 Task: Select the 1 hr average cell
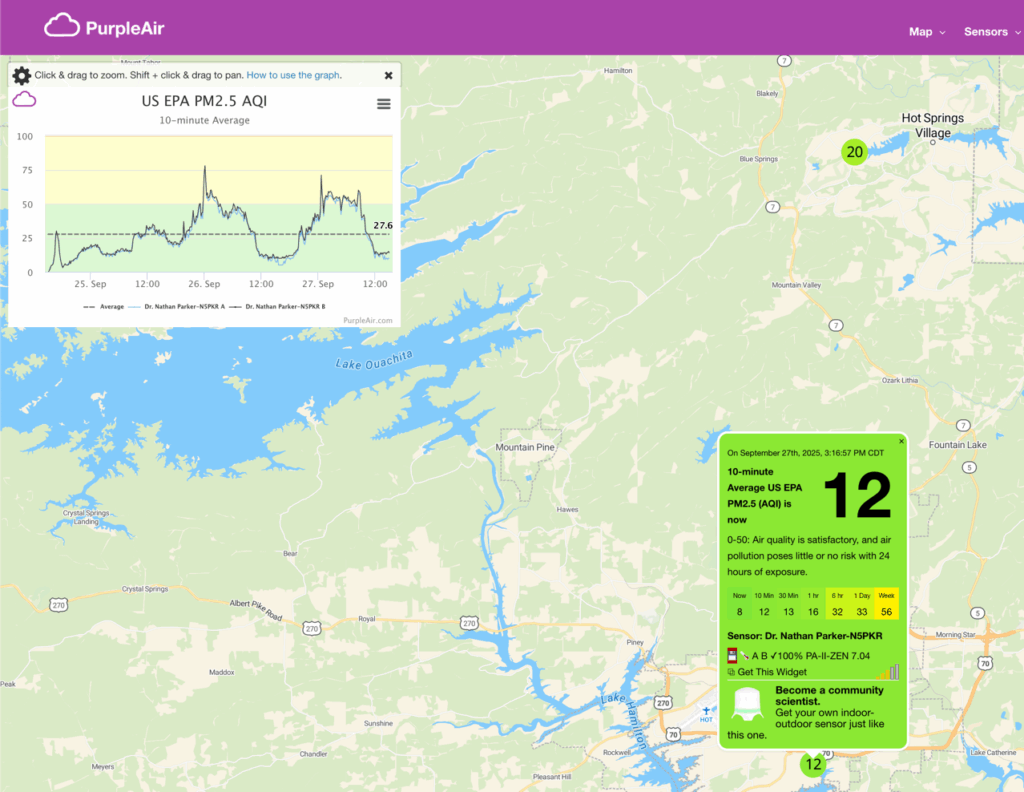click(x=812, y=604)
